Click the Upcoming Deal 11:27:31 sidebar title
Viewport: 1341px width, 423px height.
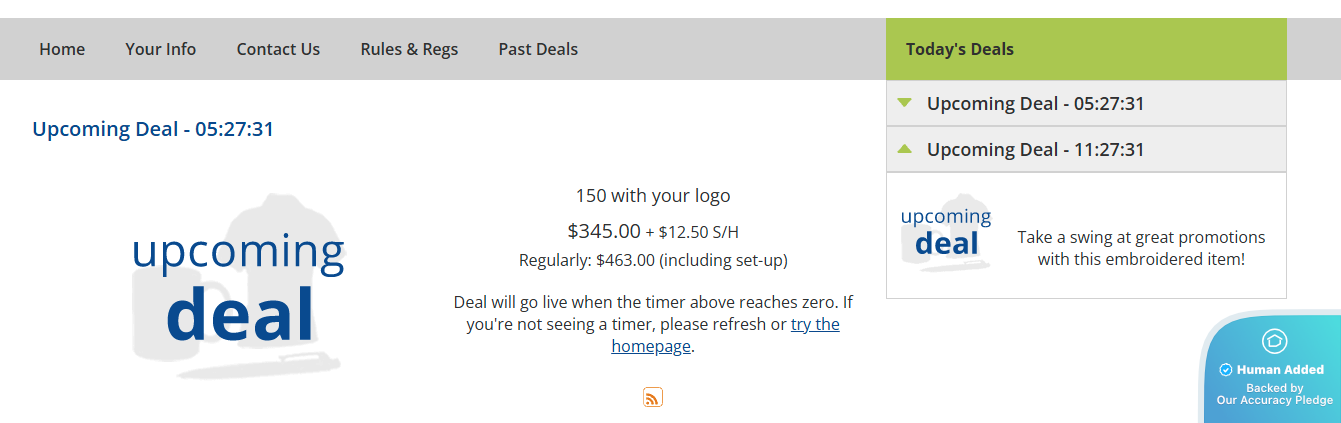point(1035,149)
